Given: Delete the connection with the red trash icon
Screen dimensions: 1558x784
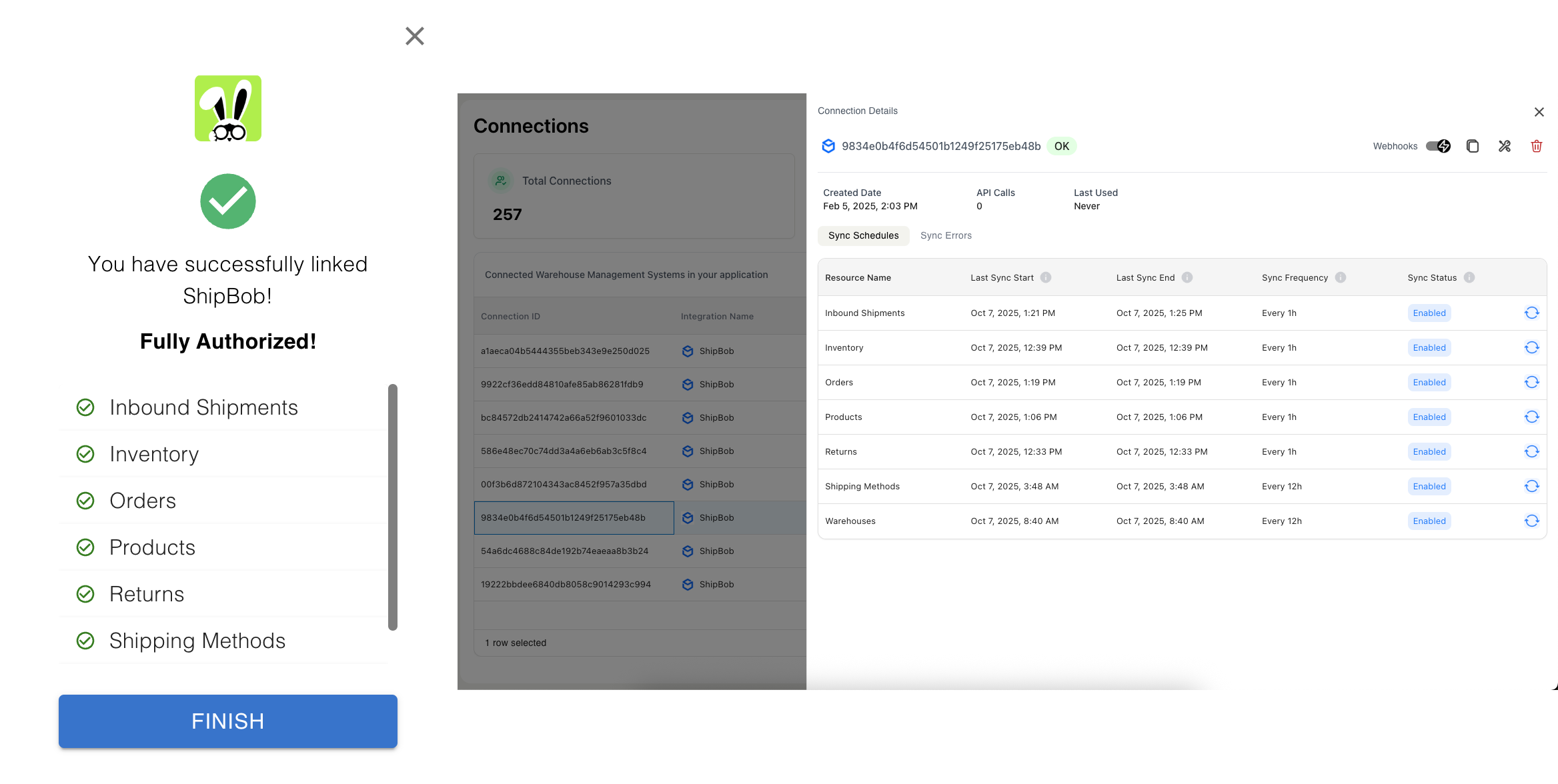Looking at the screenshot, I should point(1537,146).
